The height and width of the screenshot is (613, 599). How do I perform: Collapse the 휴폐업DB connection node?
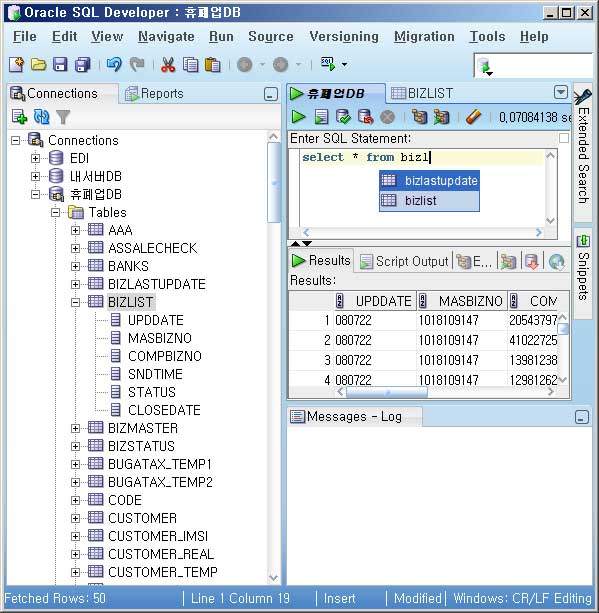point(35,194)
